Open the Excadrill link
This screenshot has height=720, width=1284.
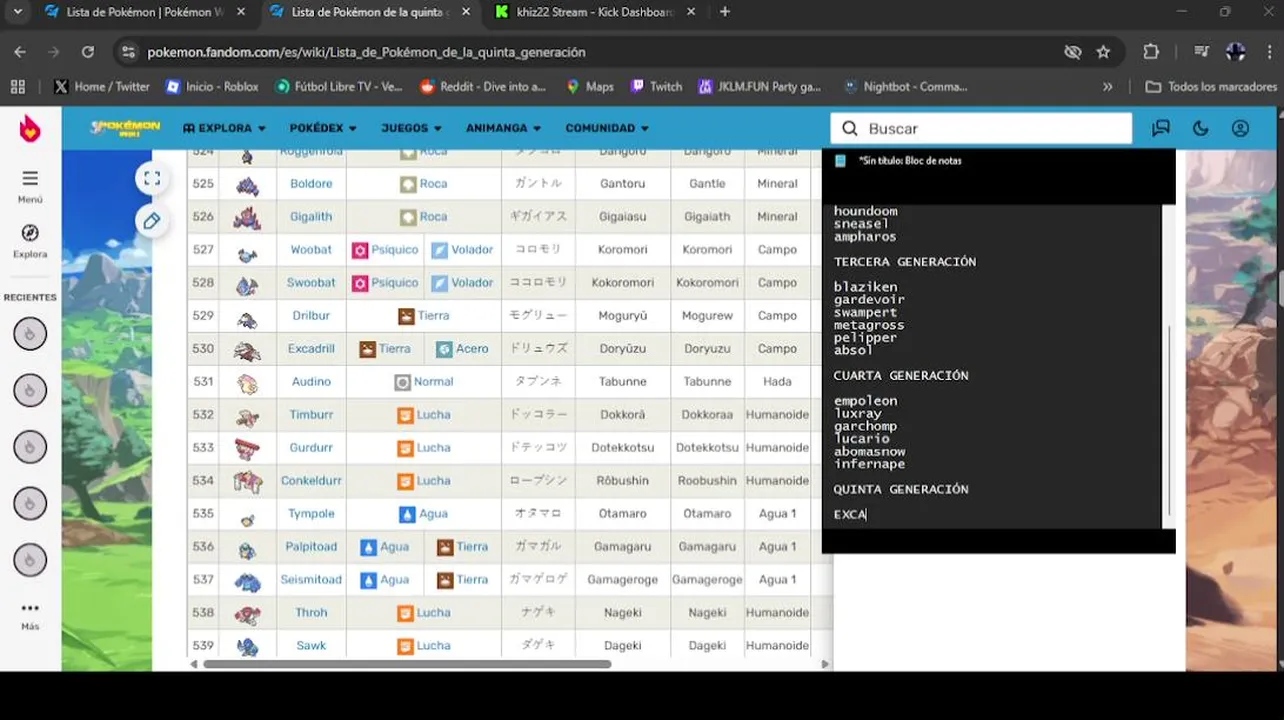311,349
